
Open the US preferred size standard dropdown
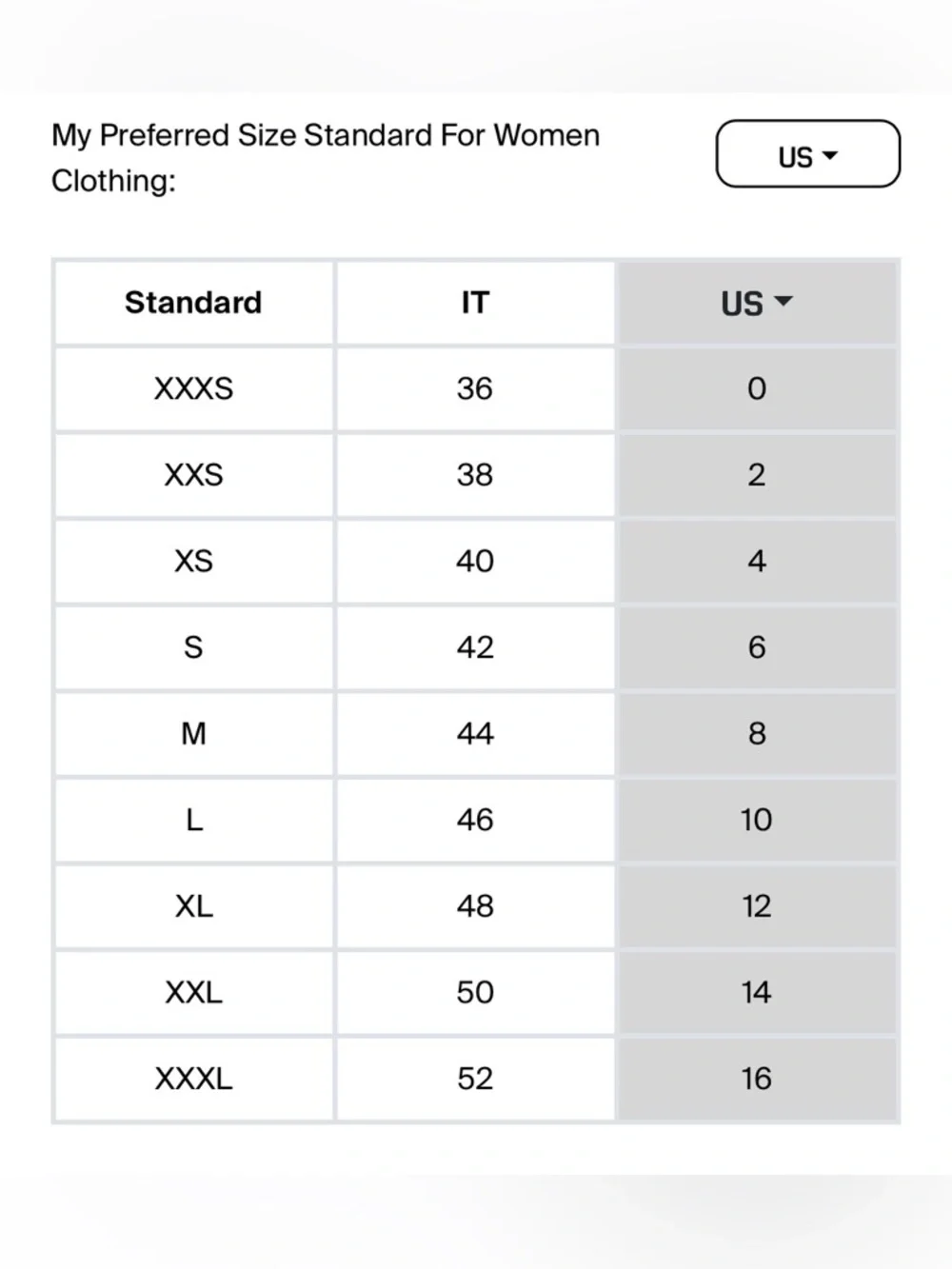tap(807, 153)
